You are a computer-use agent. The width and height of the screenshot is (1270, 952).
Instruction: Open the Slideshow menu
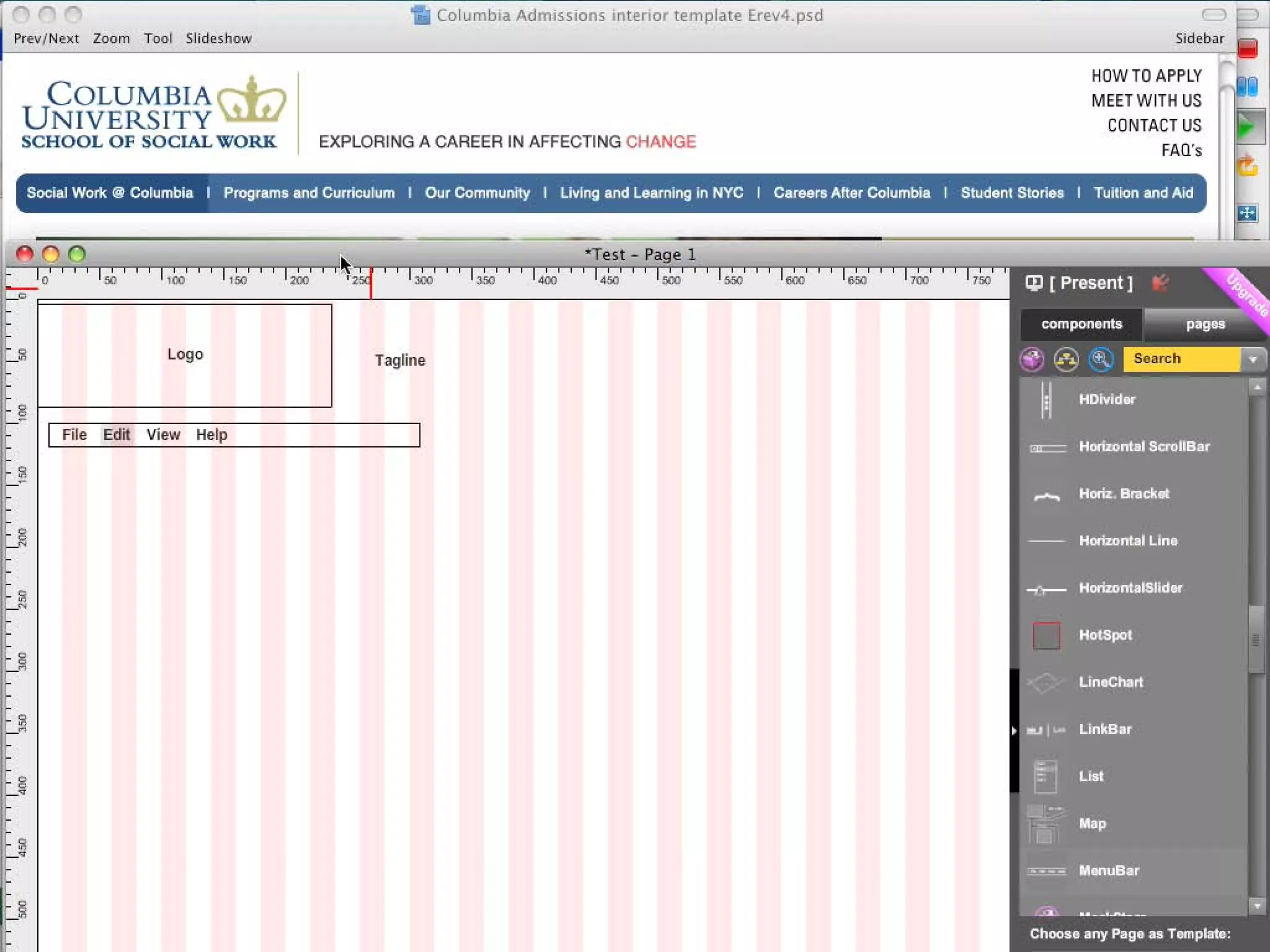[x=218, y=38]
